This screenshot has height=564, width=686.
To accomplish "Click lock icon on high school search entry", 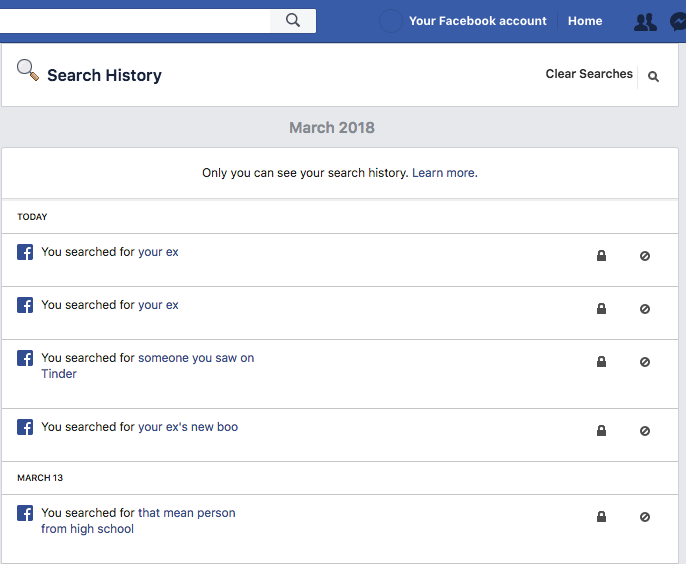I will tap(602, 517).
